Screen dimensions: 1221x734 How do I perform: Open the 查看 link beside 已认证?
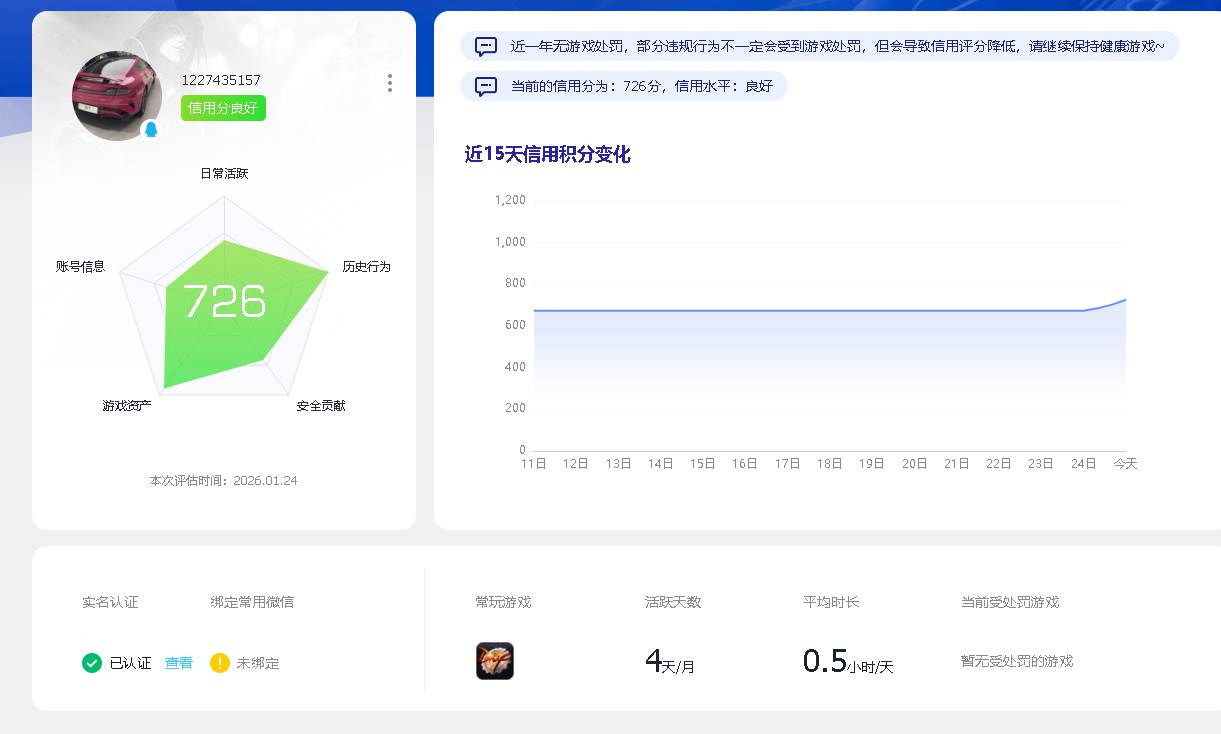[177, 663]
